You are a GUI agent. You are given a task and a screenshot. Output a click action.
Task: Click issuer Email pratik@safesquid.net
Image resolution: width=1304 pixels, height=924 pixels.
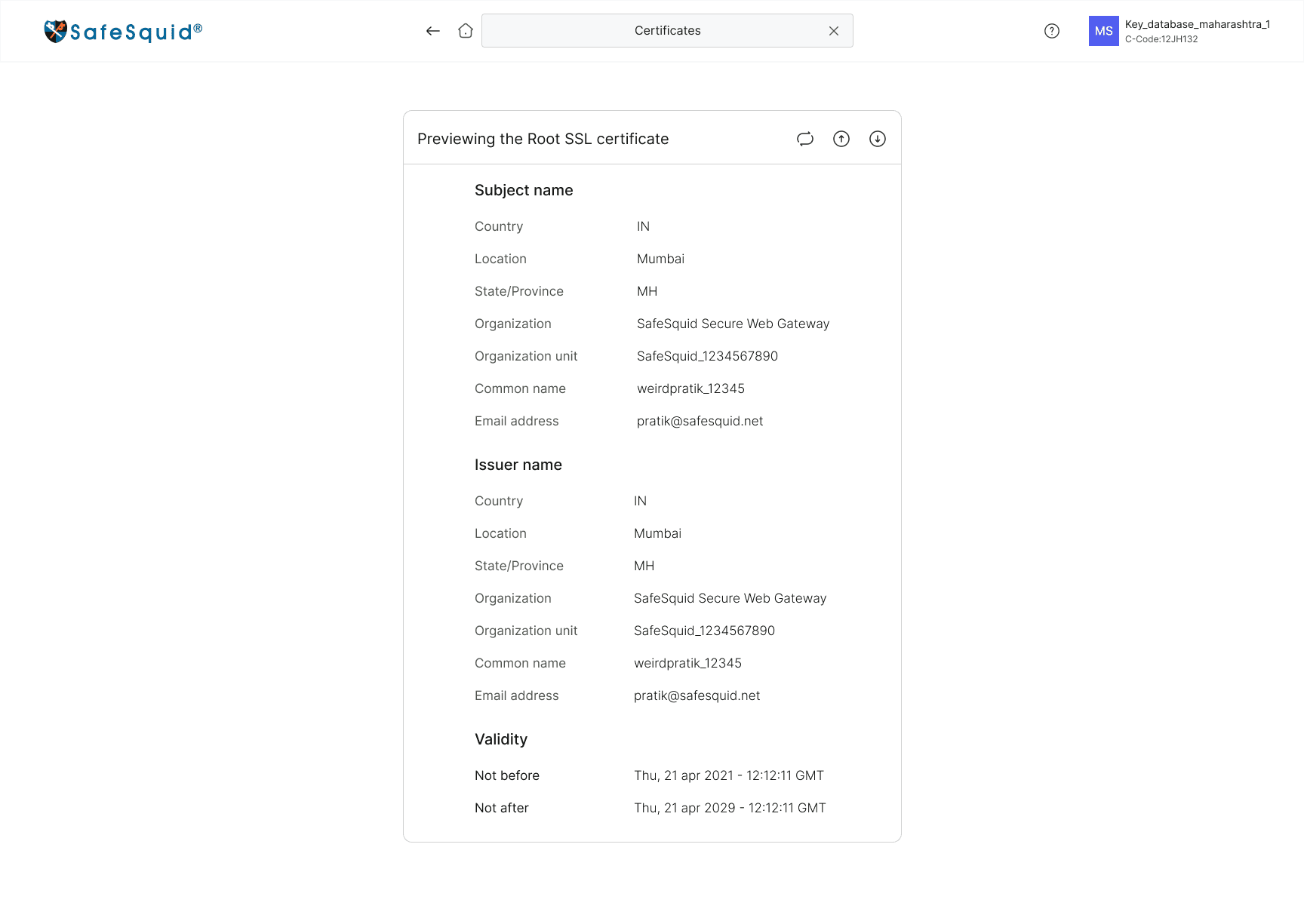click(x=697, y=695)
